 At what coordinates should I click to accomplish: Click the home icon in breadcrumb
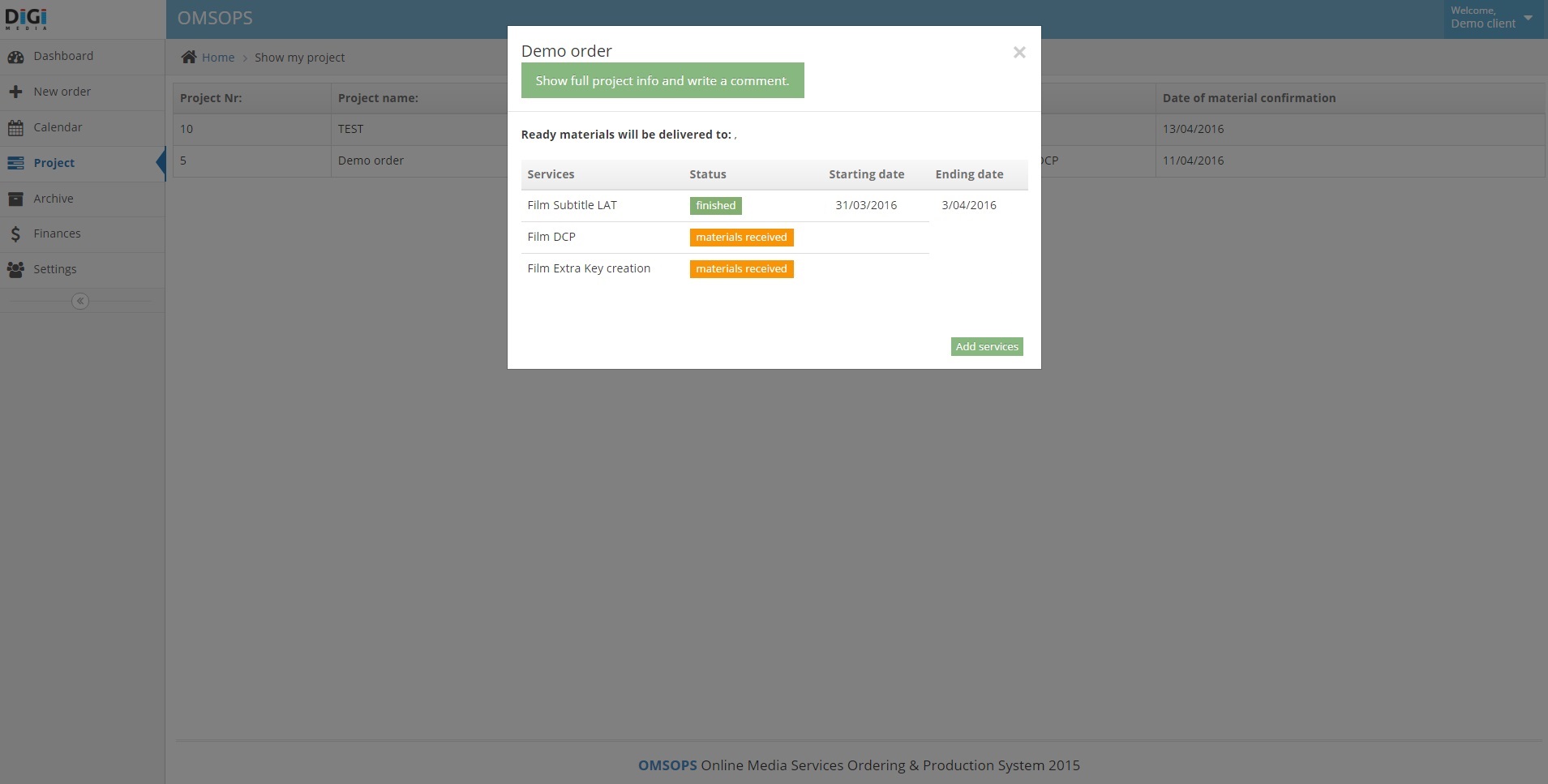189,57
